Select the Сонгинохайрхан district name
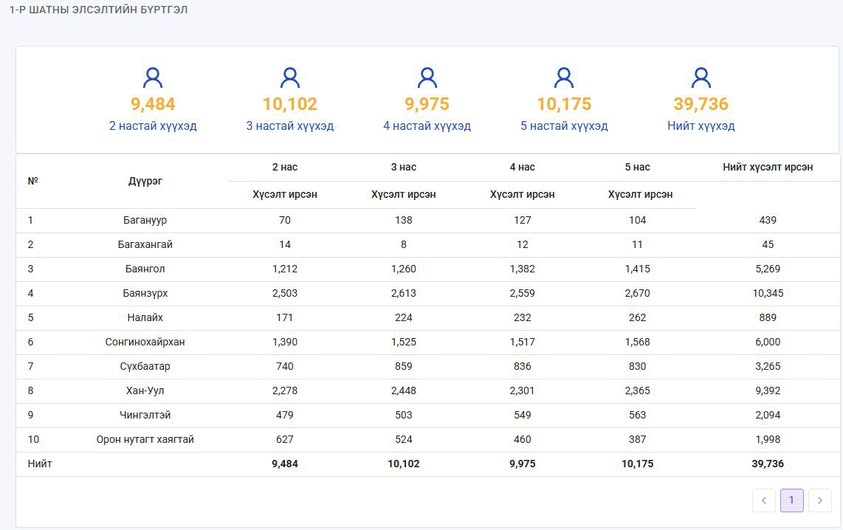843x530 pixels. click(145, 342)
